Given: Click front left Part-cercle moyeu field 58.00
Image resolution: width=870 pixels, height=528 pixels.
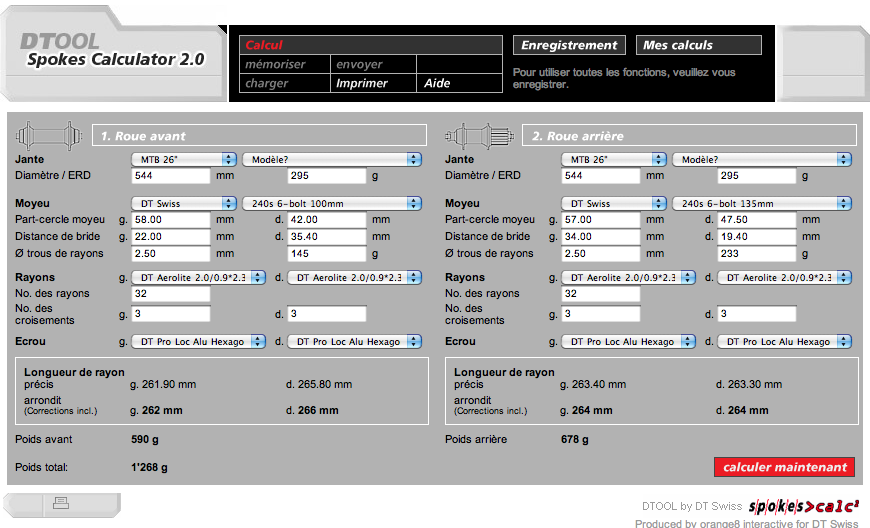Looking at the screenshot, I should 171,220.
